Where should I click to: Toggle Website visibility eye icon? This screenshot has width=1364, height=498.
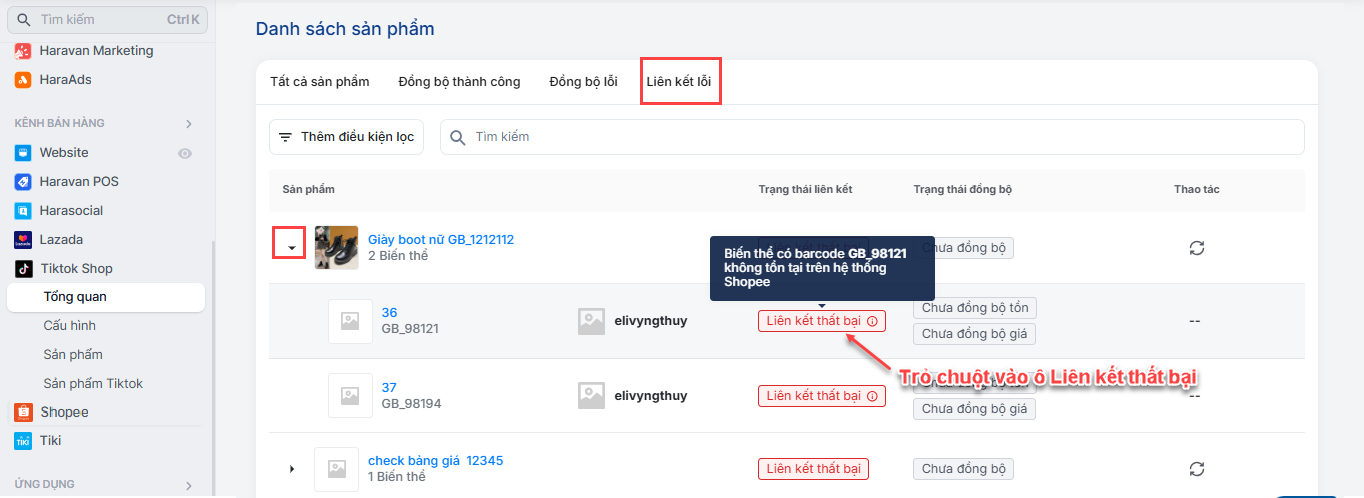(x=184, y=153)
